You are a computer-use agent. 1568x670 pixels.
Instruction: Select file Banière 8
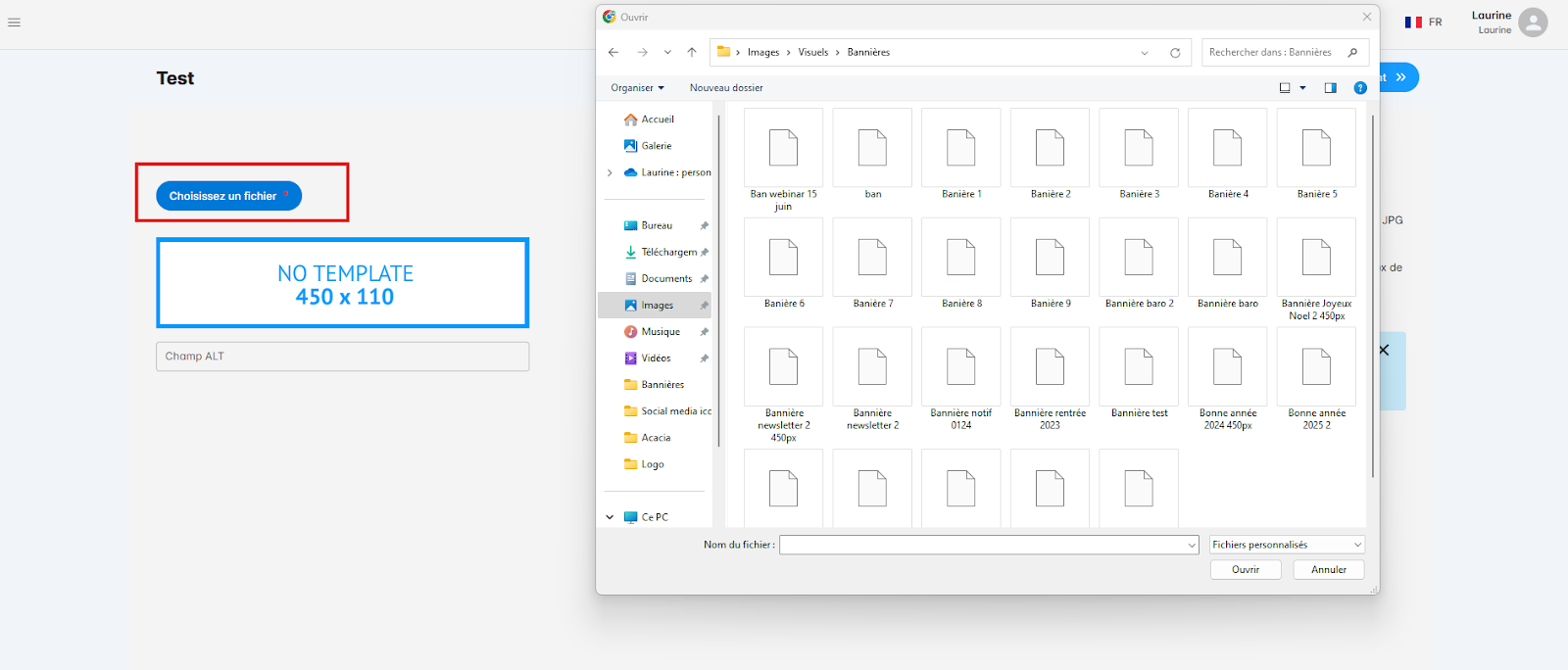point(961,263)
